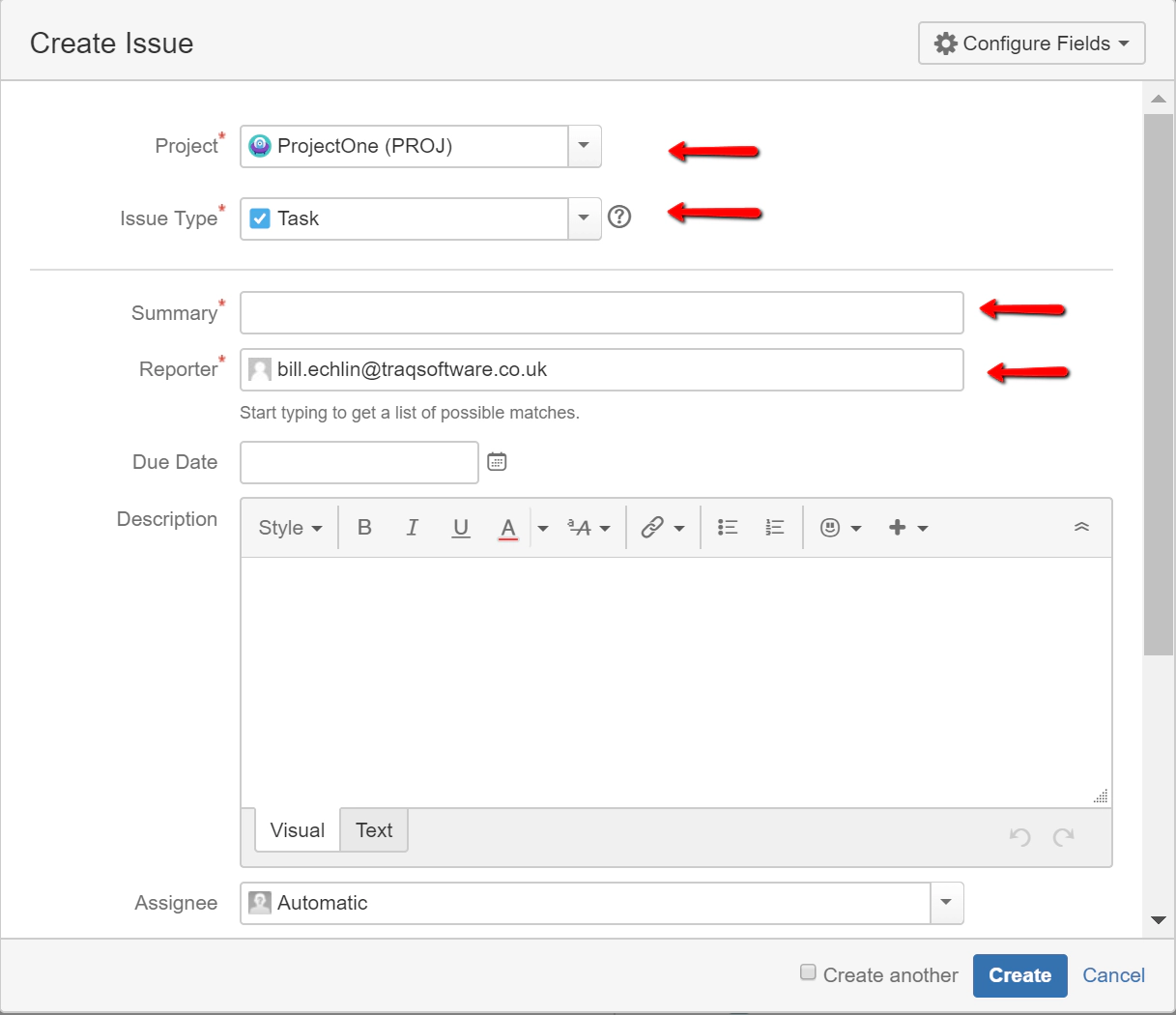Click the Create button to submit the issue
Image resolution: width=1176 pixels, height=1015 pixels.
[1019, 975]
